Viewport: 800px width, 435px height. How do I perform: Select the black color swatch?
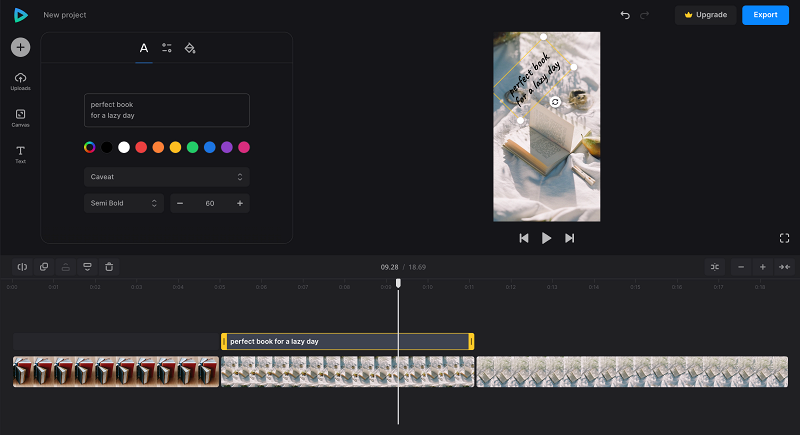coord(107,147)
